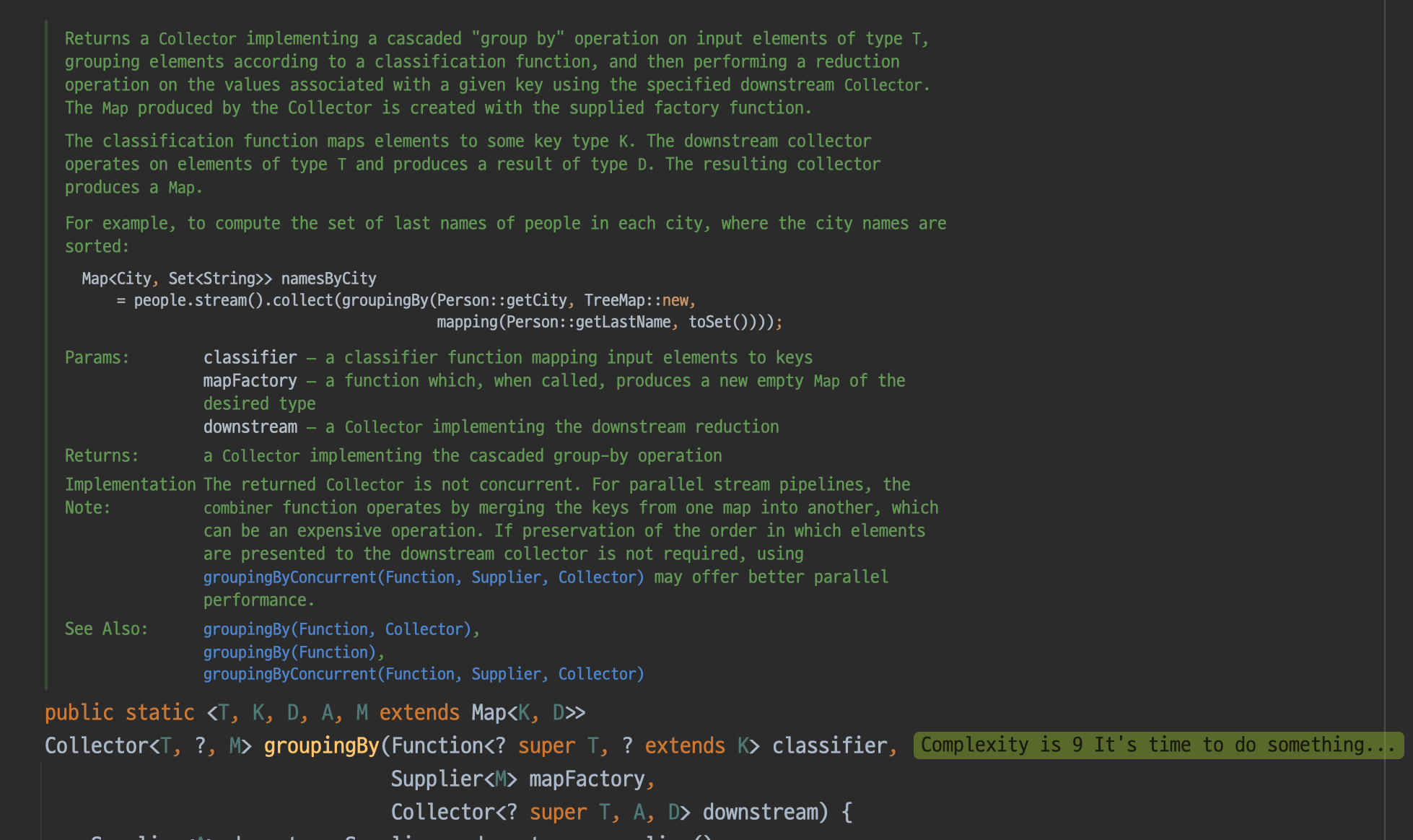1413x840 pixels.
Task: Click the static keyword of the method
Action: pyautogui.click(x=159, y=712)
